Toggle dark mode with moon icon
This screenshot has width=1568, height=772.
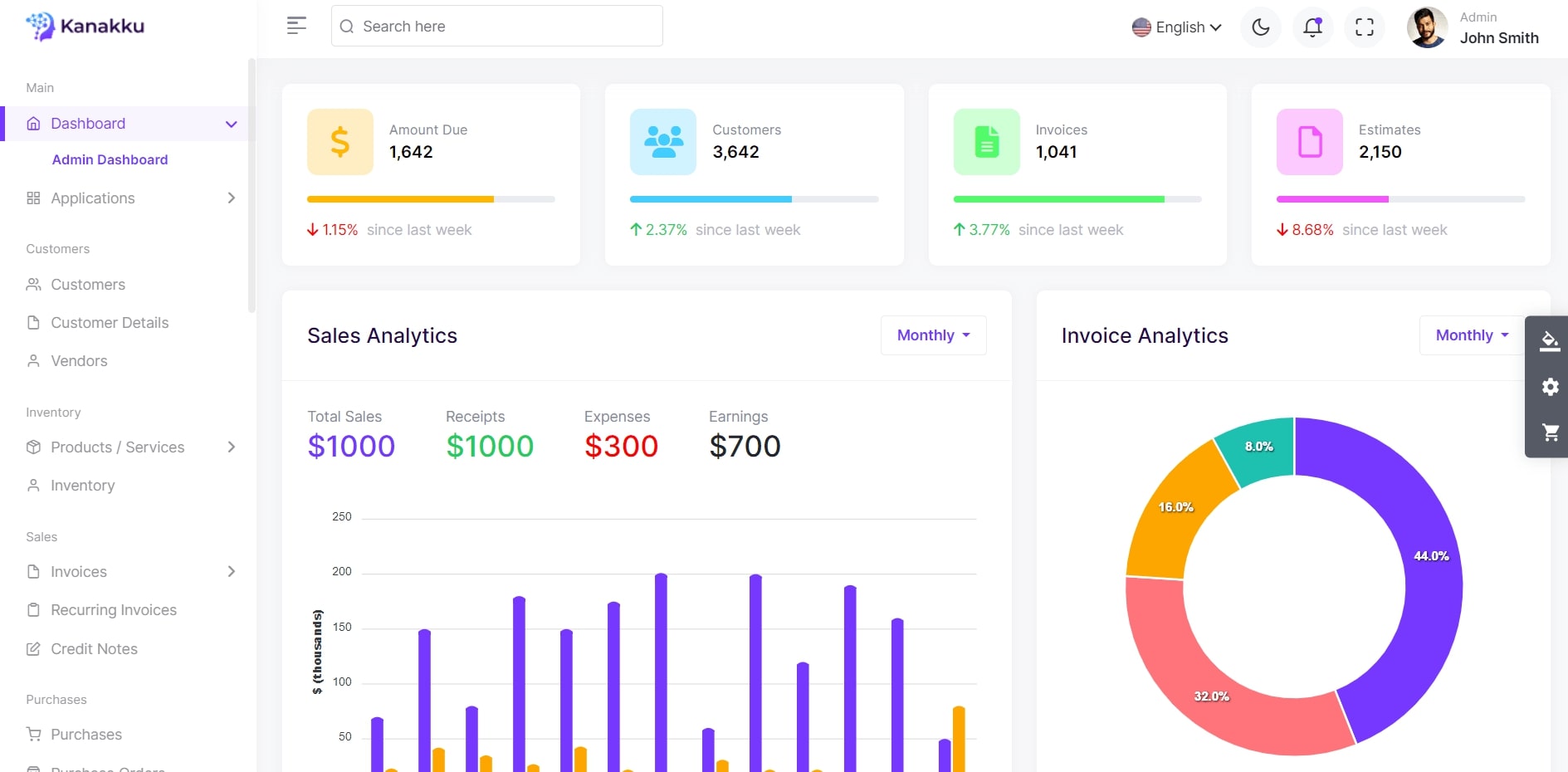click(1260, 27)
